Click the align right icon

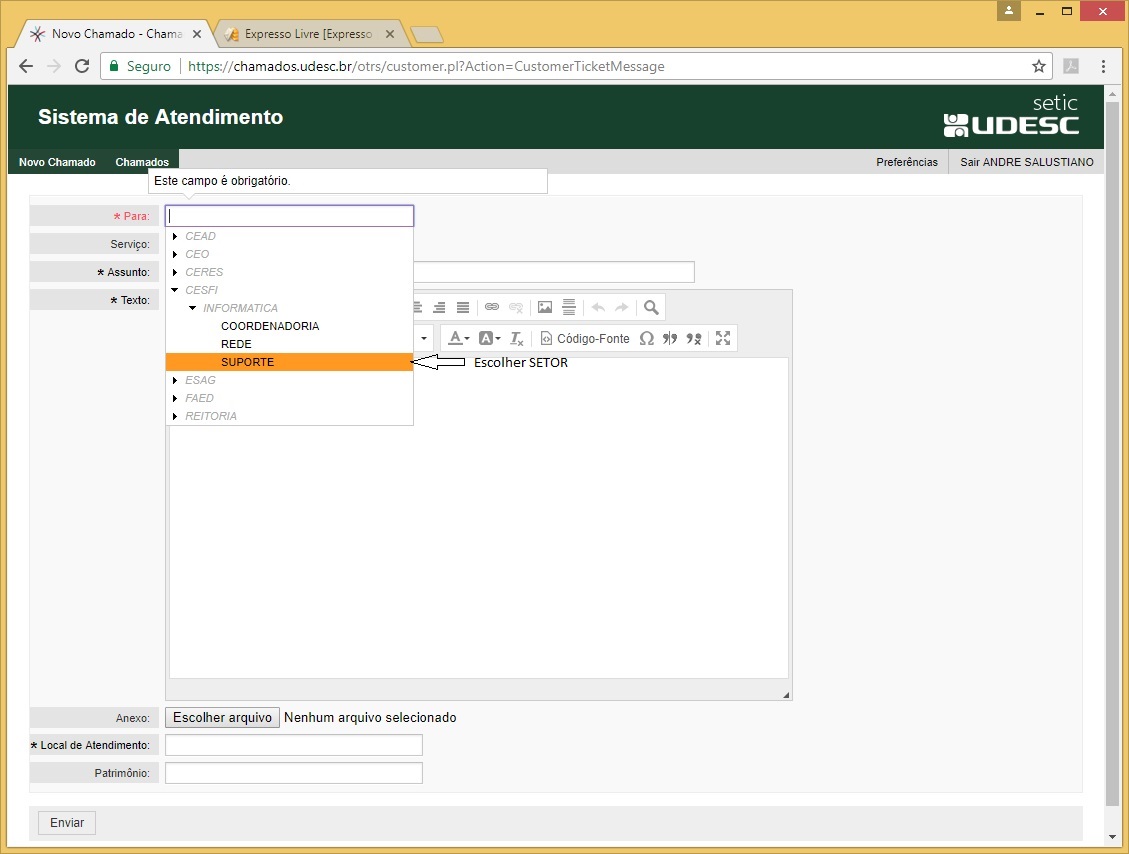pos(439,308)
